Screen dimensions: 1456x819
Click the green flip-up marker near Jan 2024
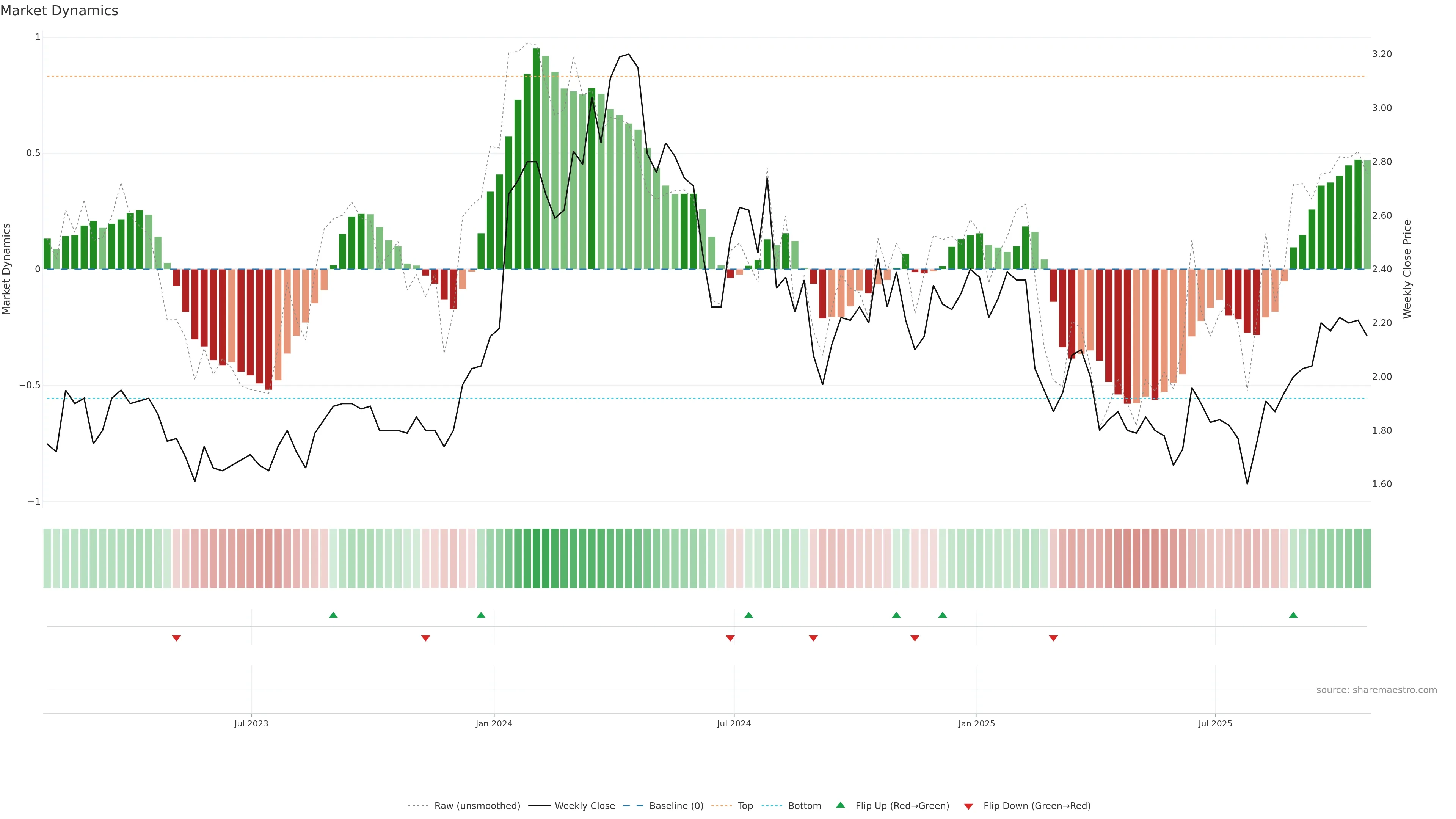pos(481,615)
